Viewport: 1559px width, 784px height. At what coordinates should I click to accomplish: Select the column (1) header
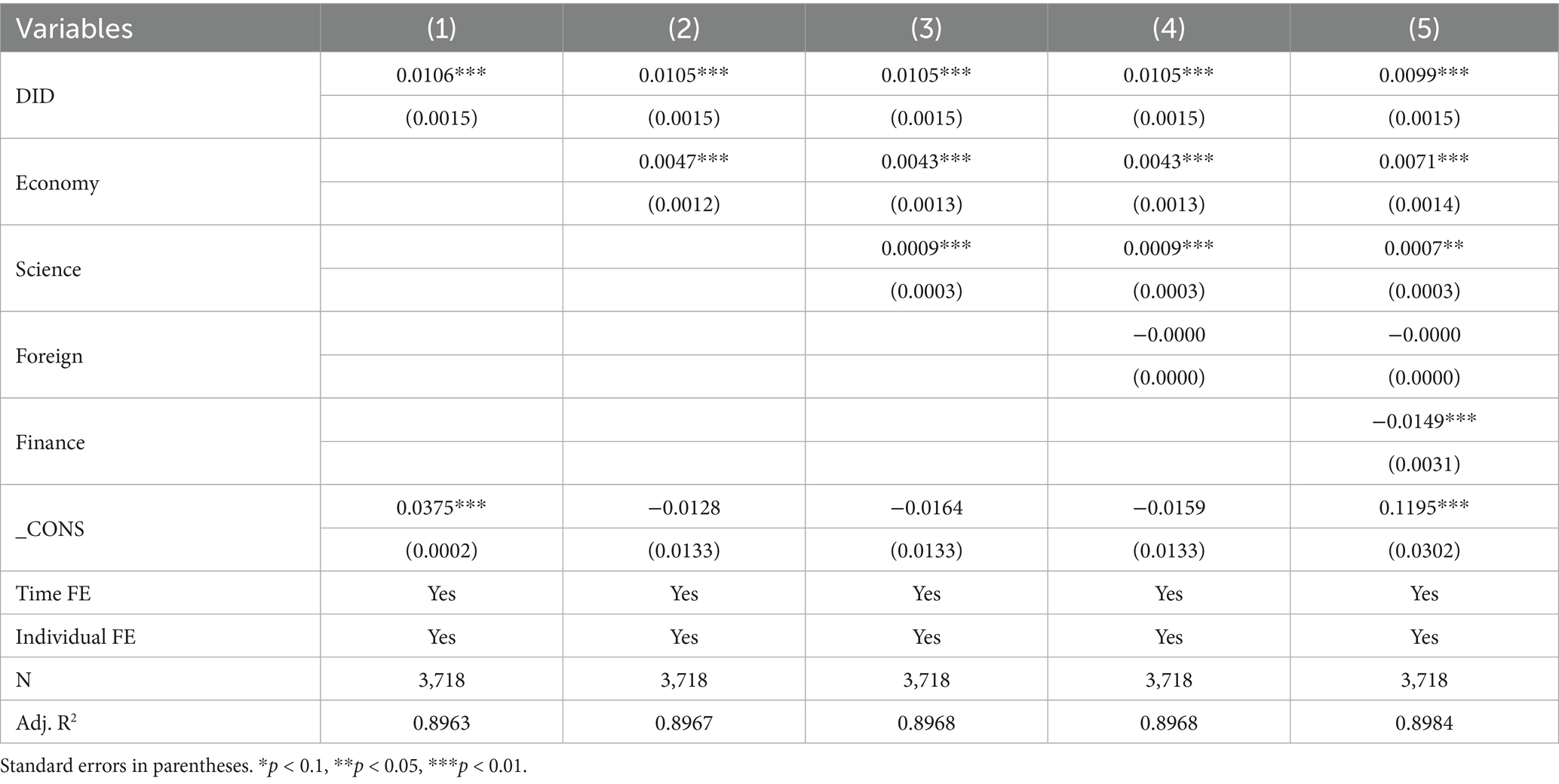pyautogui.click(x=441, y=29)
